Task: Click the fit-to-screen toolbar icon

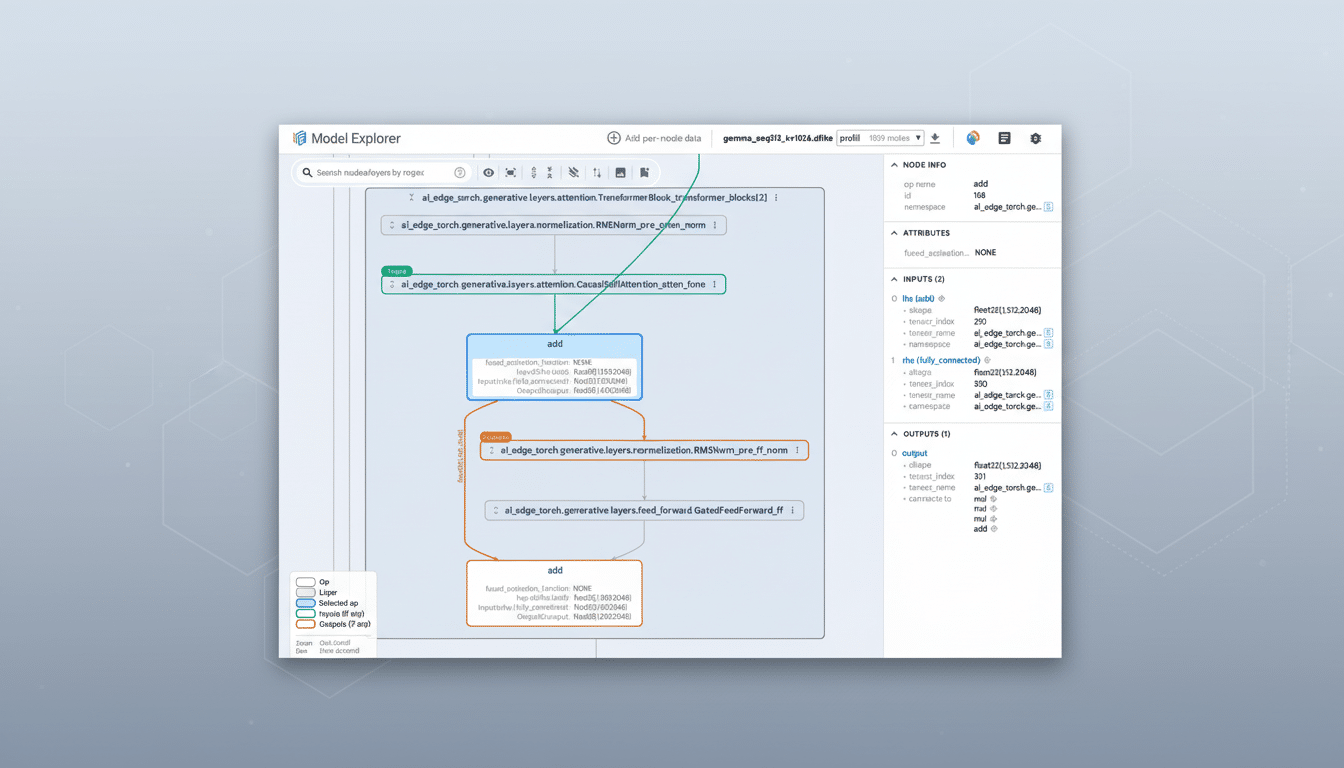Action: (510, 172)
